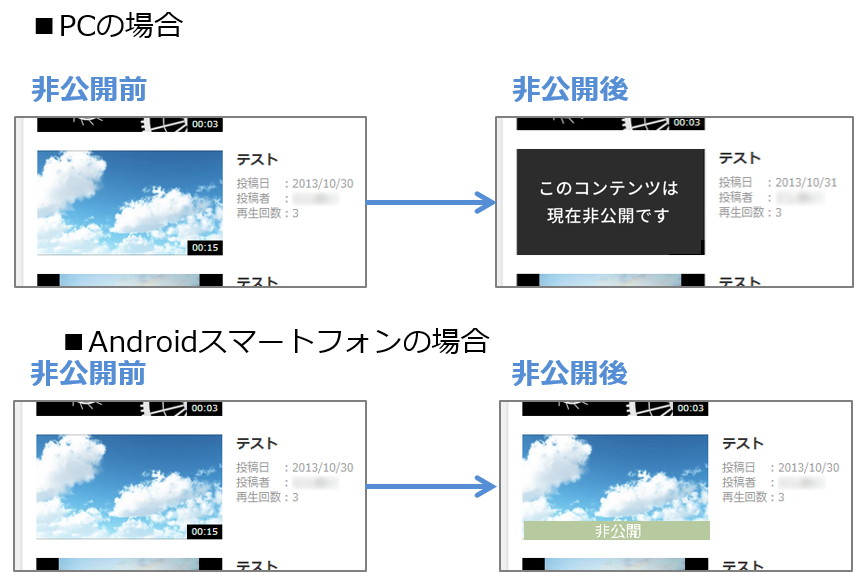Click the blue arrow in the PC section

[x=431, y=203]
